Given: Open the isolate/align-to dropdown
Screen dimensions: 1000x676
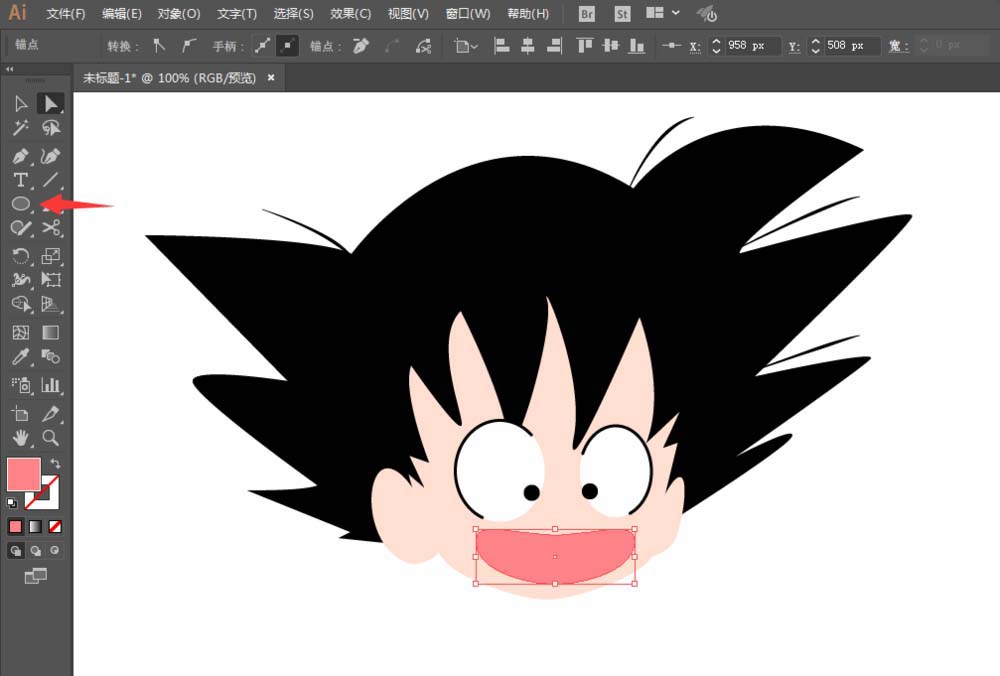Looking at the screenshot, I should (466, 45).
